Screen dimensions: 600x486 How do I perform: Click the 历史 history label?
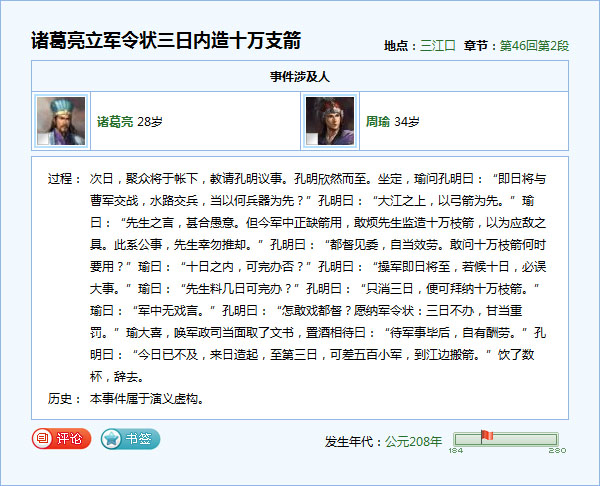coord(65,398)
